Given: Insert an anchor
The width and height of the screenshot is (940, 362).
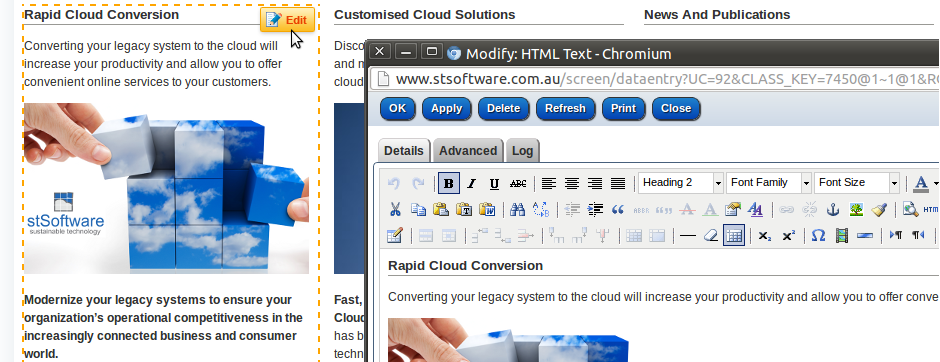Looking at the screenshot, I should [833, 209].
